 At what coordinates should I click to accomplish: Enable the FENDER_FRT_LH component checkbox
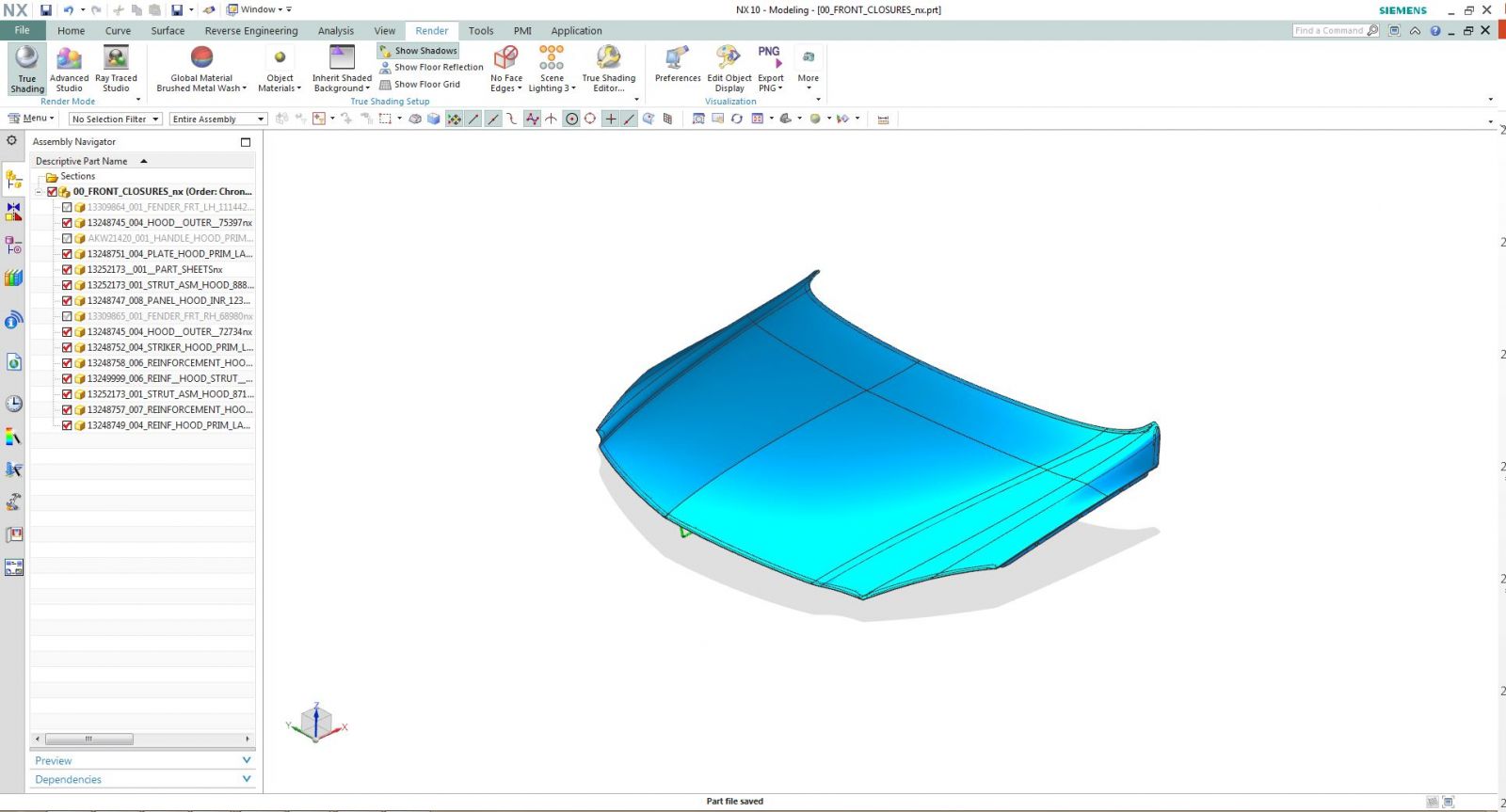(x=67, y=207)
